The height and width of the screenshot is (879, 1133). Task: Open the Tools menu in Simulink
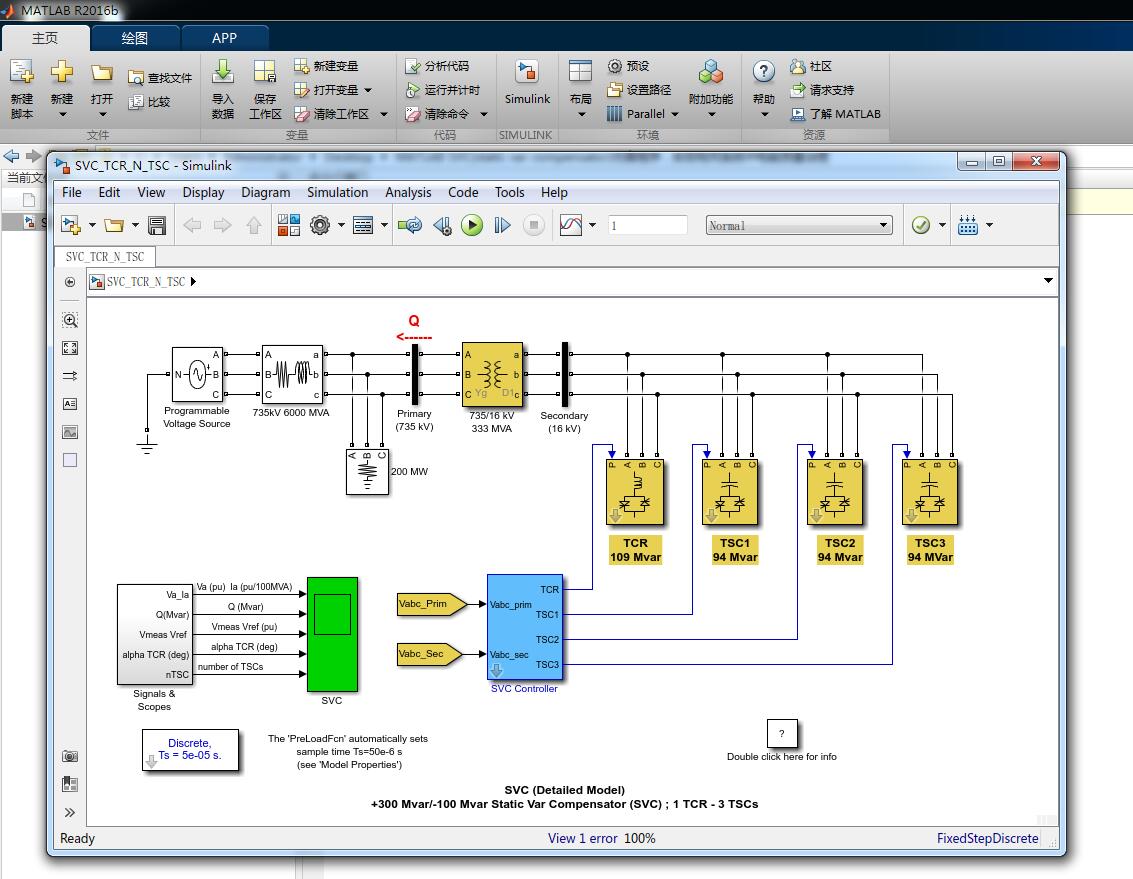pos(509,192)
